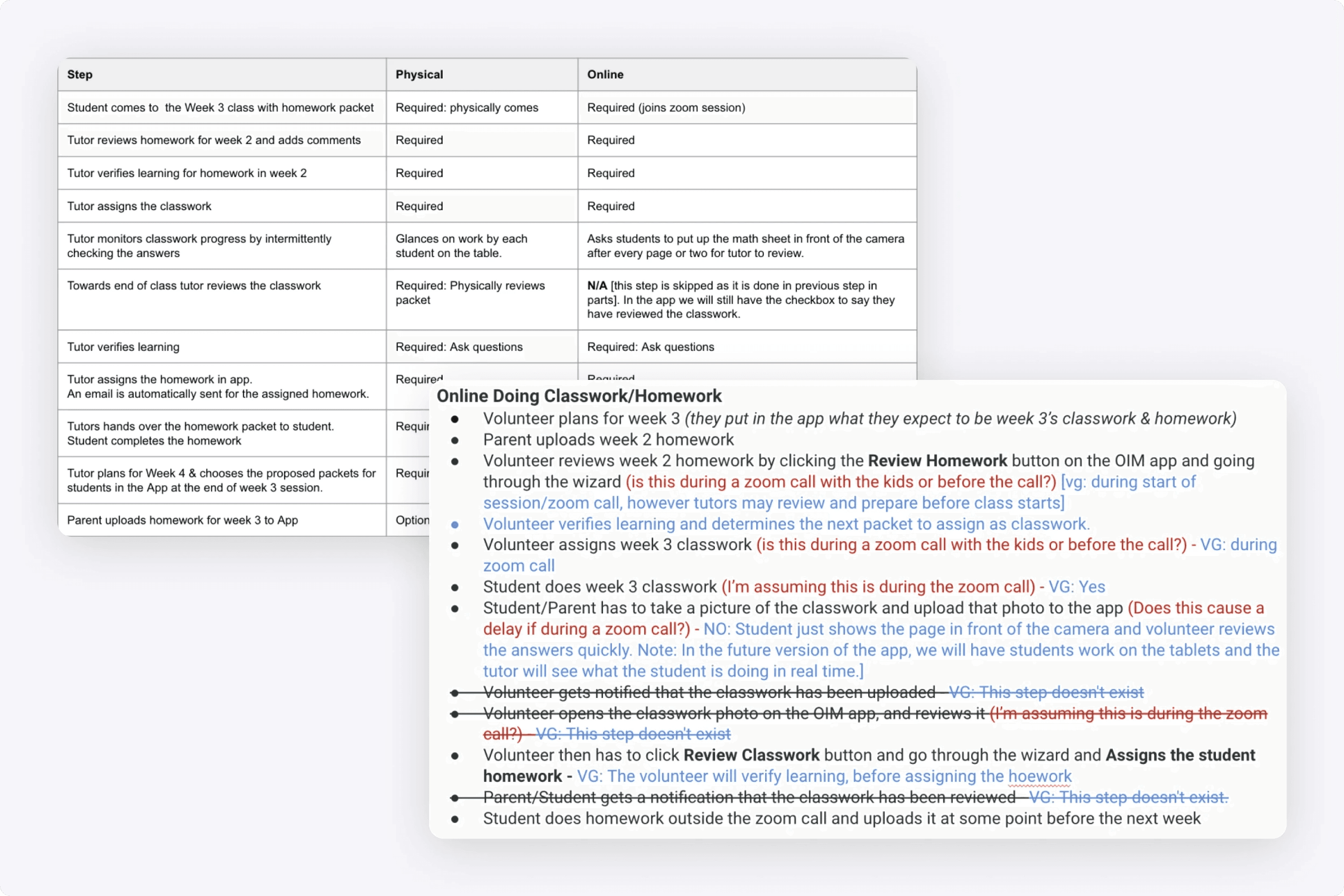Click 'Tutor verifies learning for homework in week 2'
The width and height of the screenshot is (1344, 896).
coord(187,173)
